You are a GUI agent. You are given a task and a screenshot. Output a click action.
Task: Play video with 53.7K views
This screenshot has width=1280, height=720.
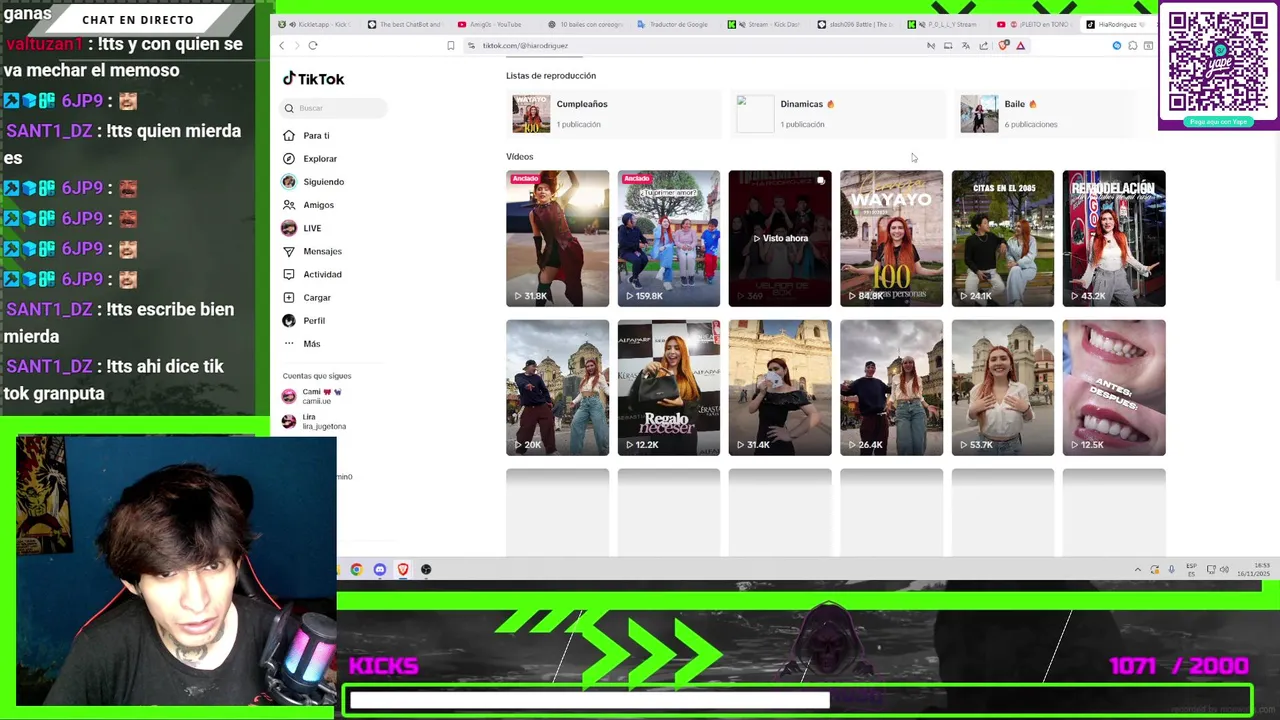click(1002, 387)
